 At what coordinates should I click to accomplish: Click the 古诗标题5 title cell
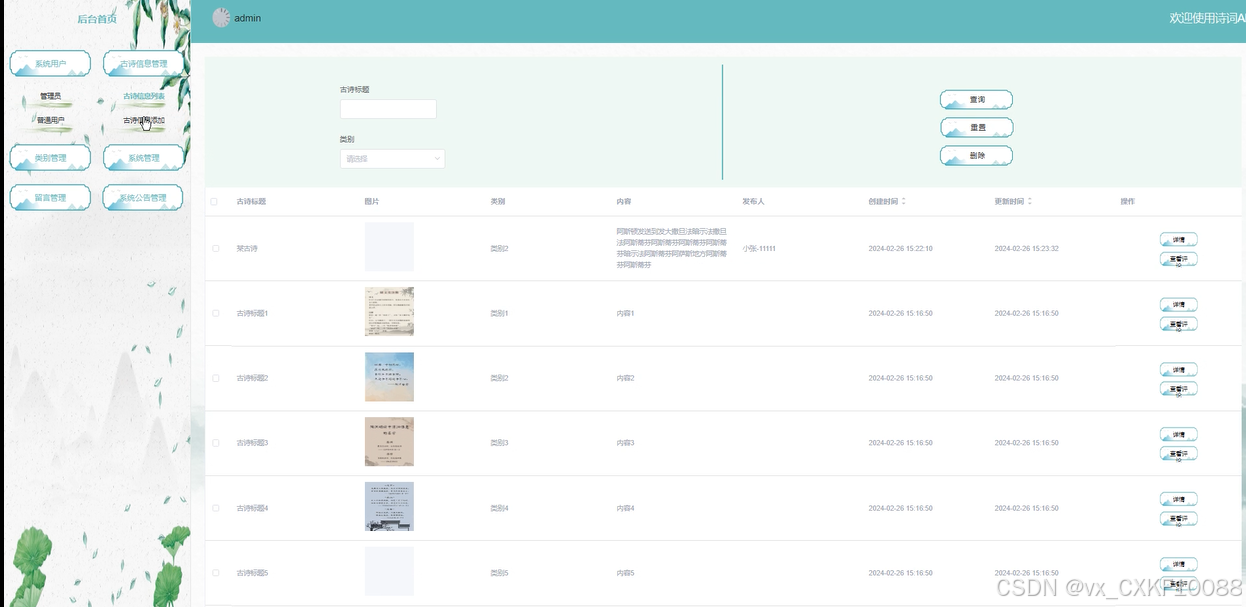click(x=252, y=573)
